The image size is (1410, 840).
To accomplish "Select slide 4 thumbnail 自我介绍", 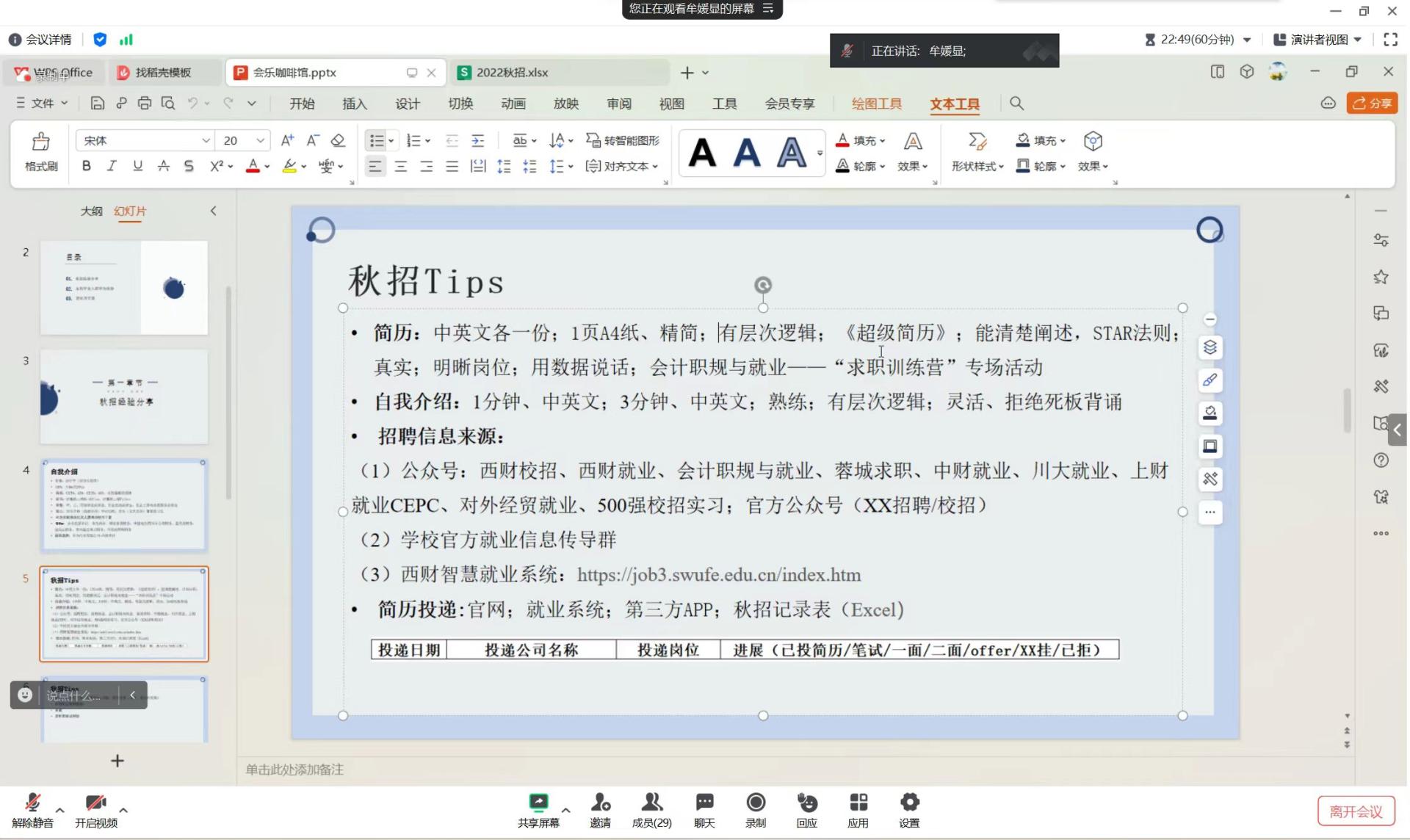I will tap(123, 505).
